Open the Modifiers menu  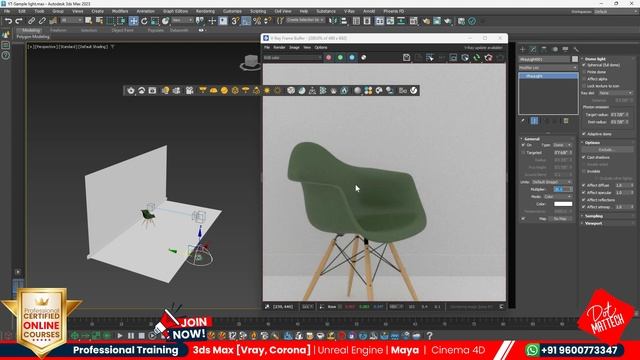click(x=120, y=11)
